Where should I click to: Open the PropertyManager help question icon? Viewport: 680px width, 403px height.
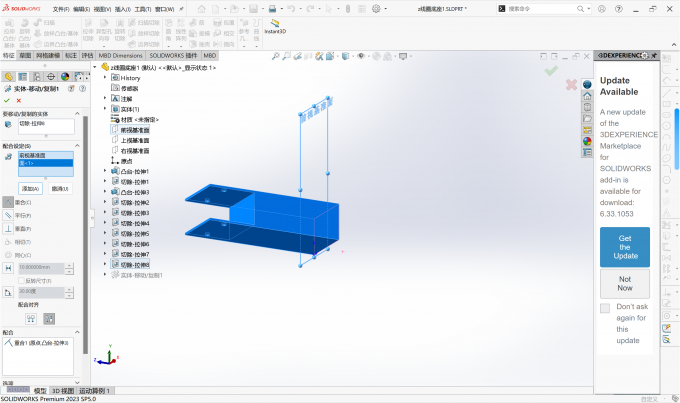click(82, 88)
